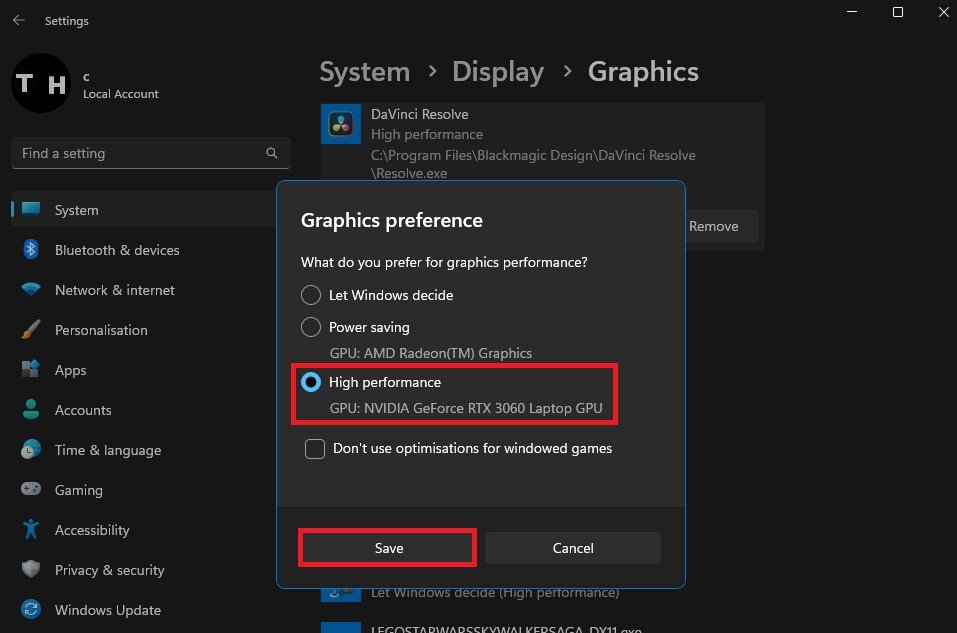Click the DaVinci Resolve app icon
Image resolution: width=957 pixels, height=633 pixels.
341,124
